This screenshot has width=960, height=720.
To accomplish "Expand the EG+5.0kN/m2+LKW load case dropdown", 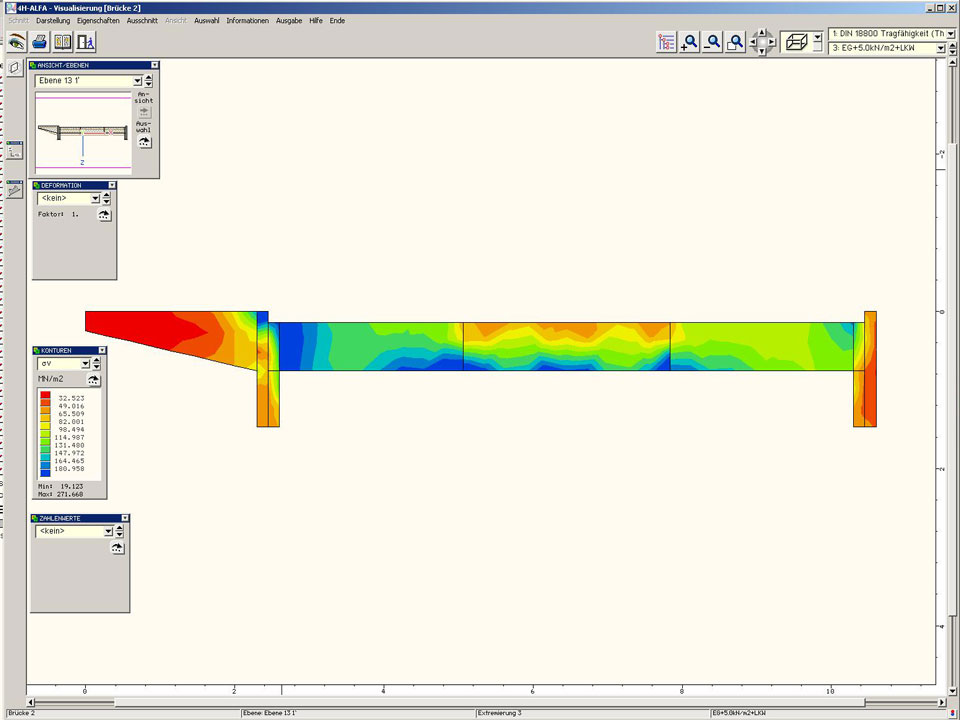I will point(941,48).
